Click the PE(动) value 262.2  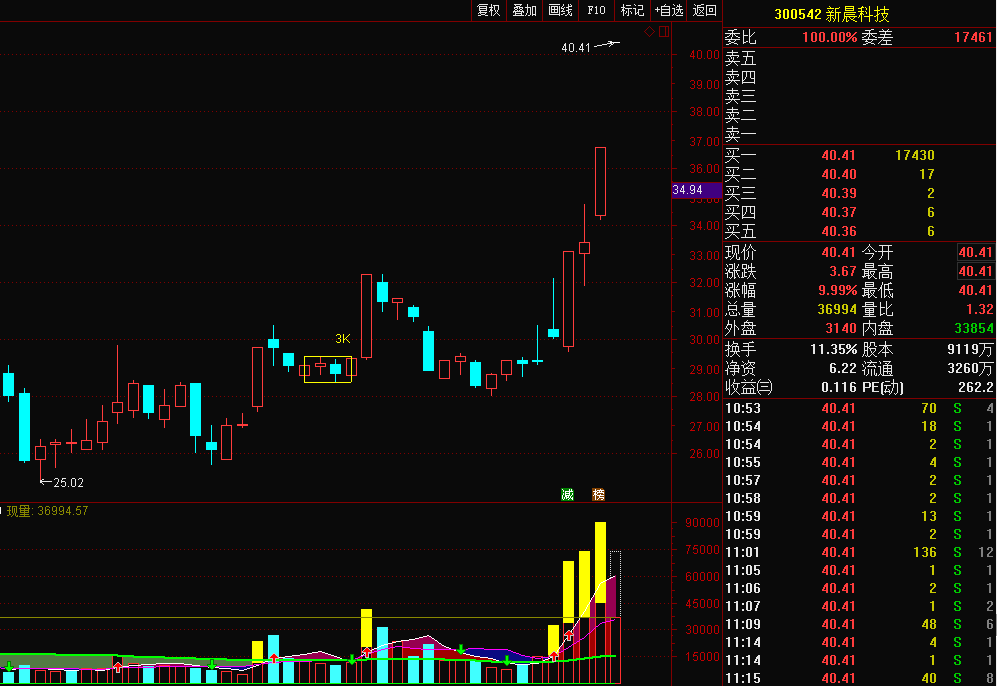(x=975, y=387)
